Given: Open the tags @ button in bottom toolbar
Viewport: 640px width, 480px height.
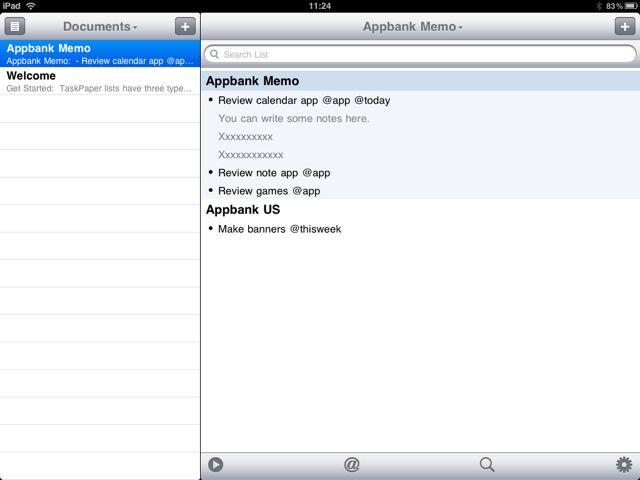Looking at the screenshot, I should pos(352,464).
